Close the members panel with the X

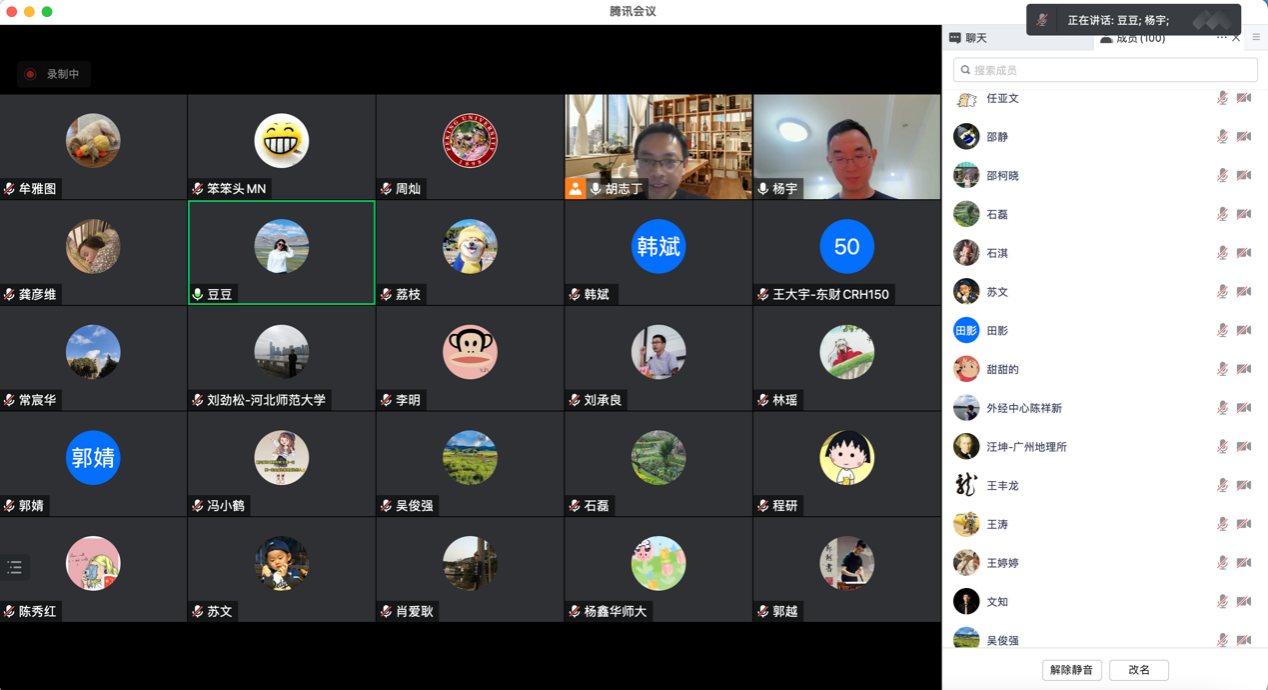click(1237, 38)
